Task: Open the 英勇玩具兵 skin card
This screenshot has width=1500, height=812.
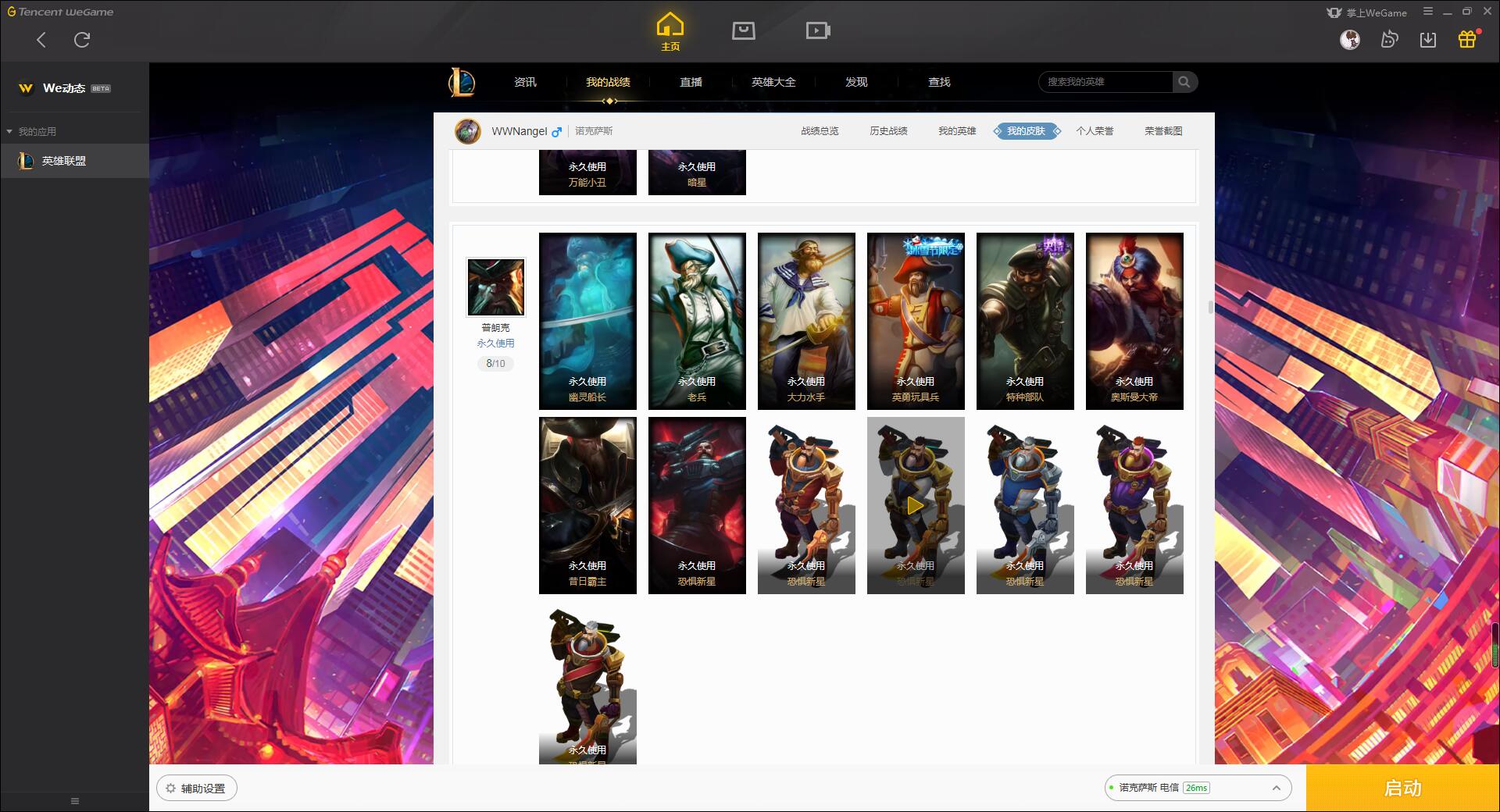Action: point(916,321)
